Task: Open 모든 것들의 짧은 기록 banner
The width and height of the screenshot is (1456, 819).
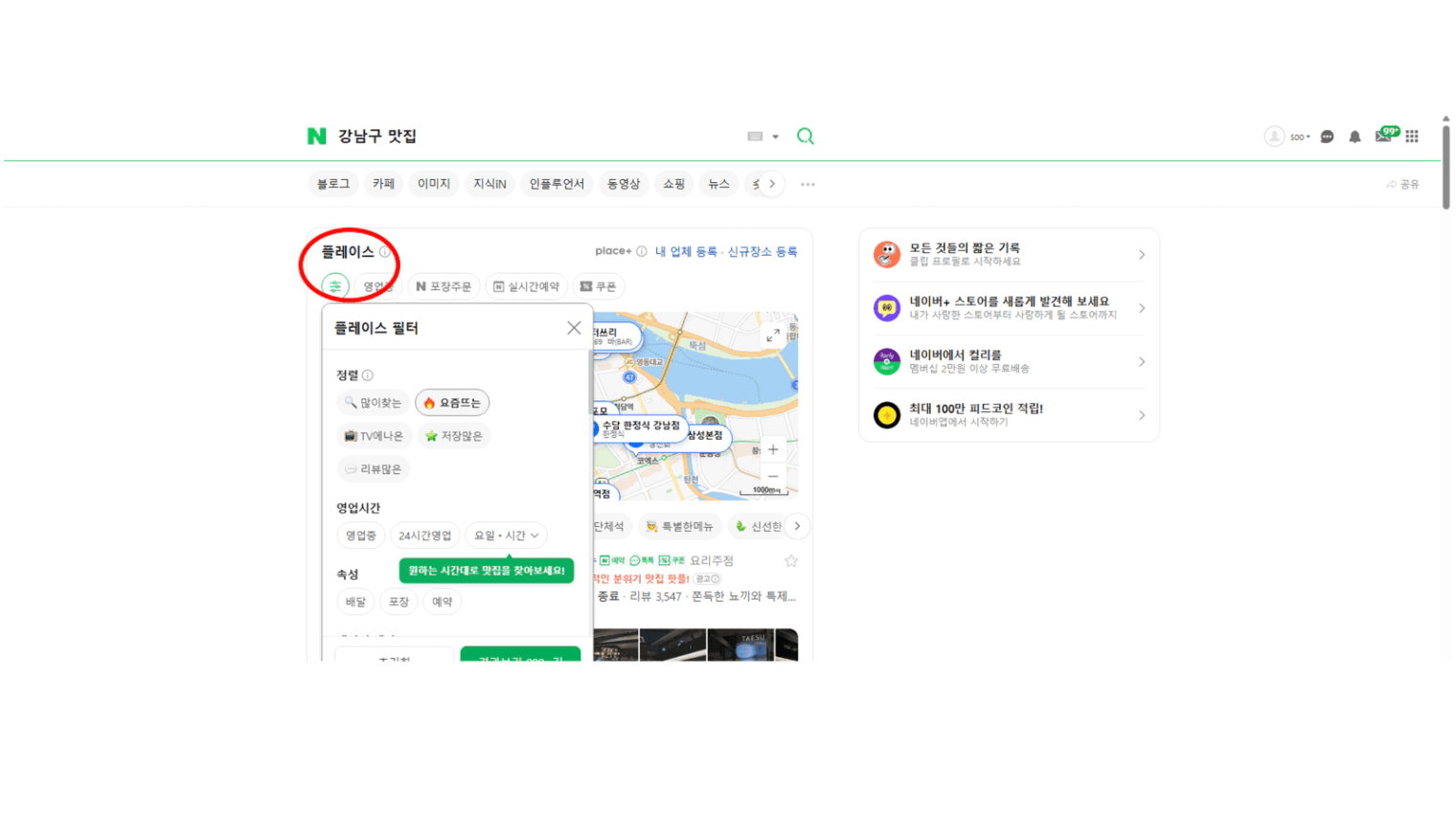Action: point(1009,255)
